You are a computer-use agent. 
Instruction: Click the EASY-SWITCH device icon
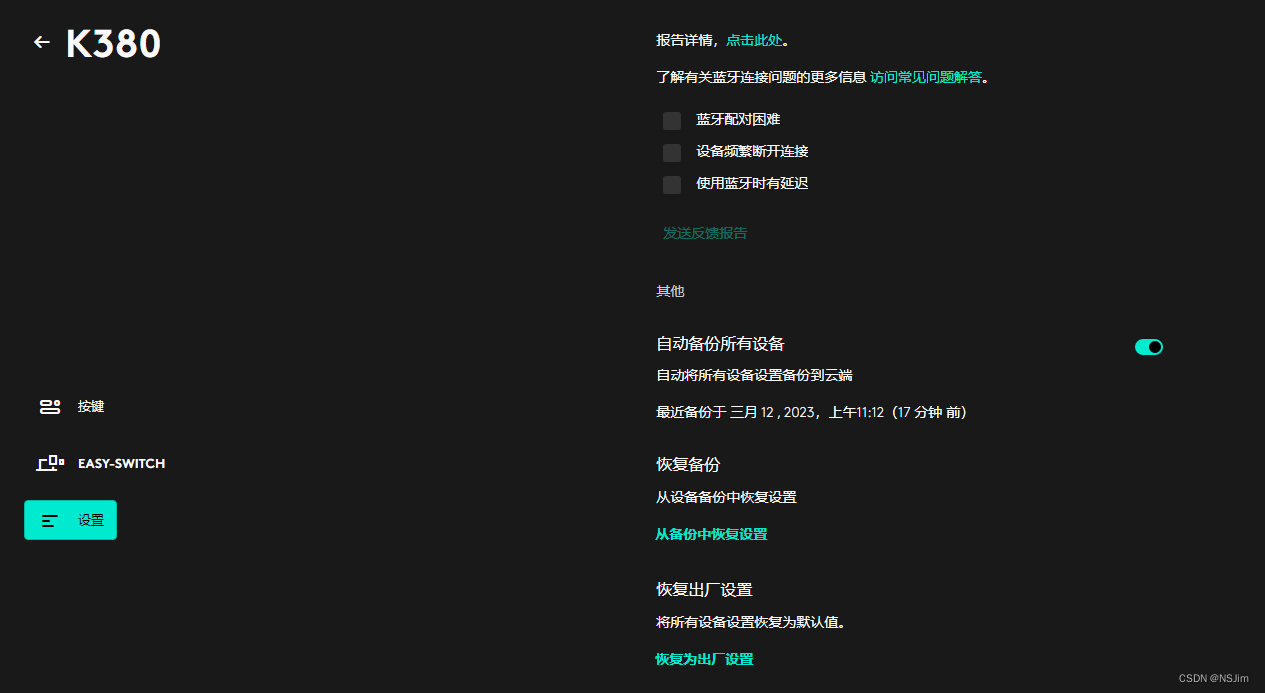click(50, 463)
